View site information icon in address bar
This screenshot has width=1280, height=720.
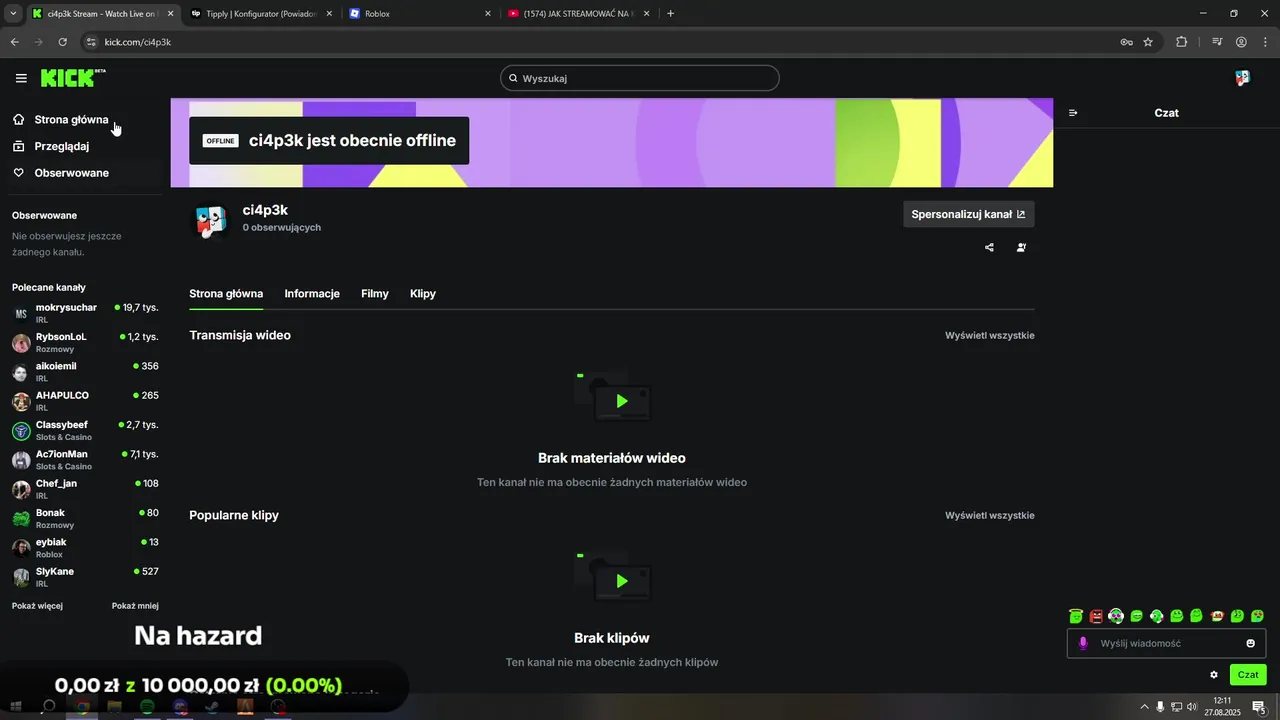click(x=91, y=42)
